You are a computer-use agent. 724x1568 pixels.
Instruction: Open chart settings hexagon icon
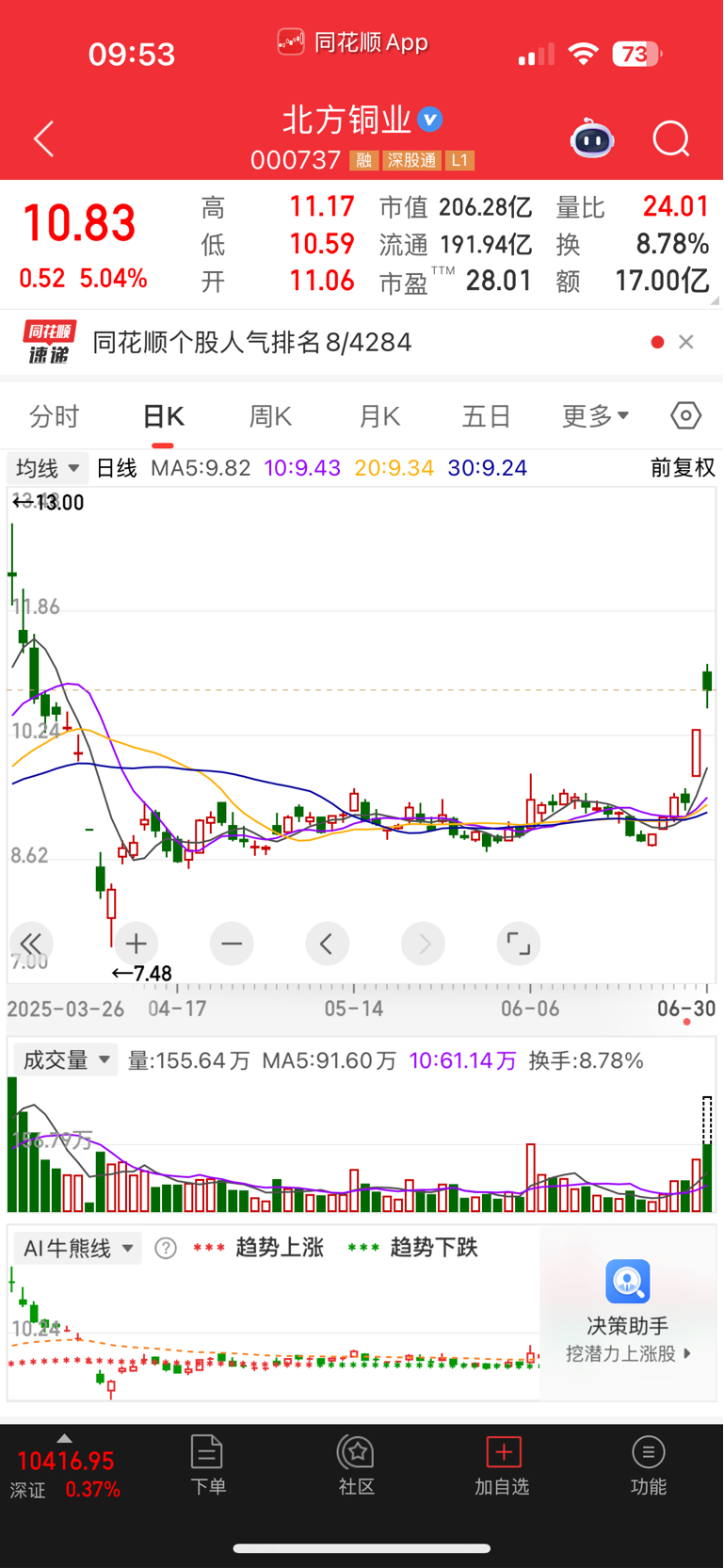pos(685,415)
